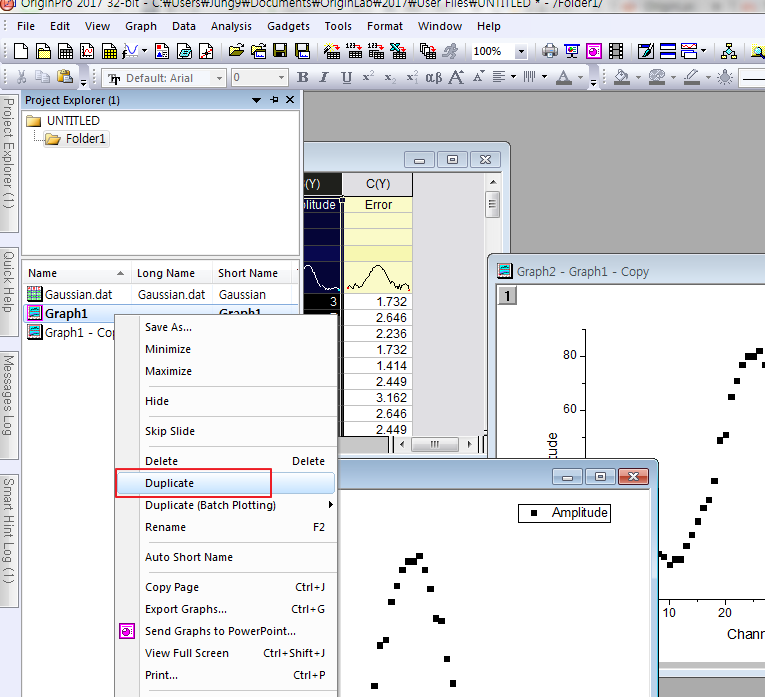Click the New Notes icon
765x697 pixels.
point(184,51)
